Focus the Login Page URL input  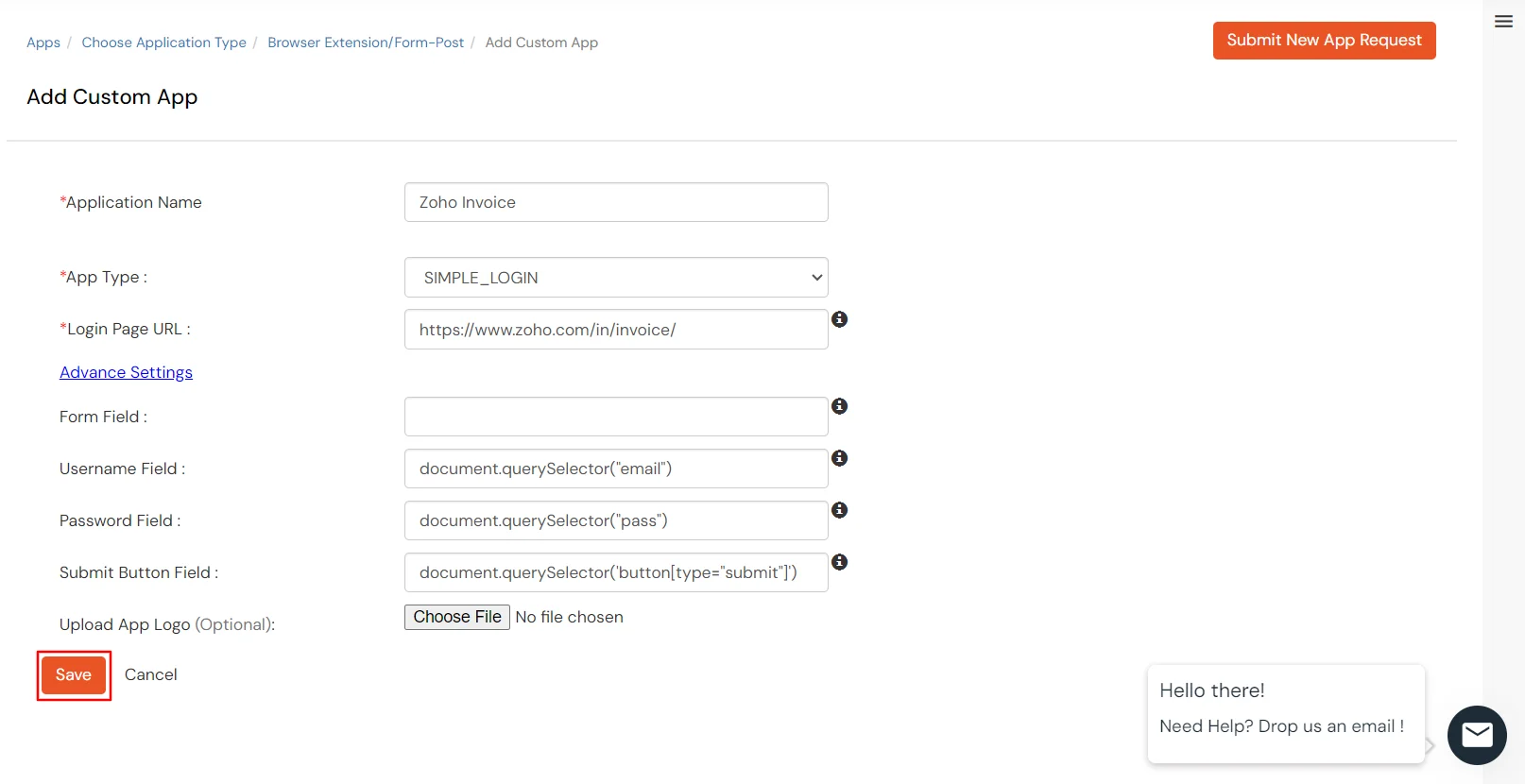(x=616, y=330)
